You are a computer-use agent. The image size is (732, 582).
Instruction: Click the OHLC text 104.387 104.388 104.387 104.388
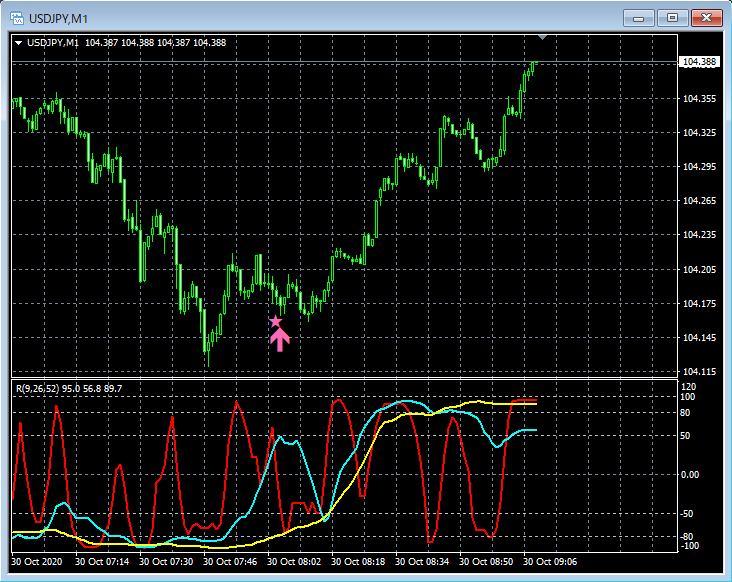tap(155, 43)
